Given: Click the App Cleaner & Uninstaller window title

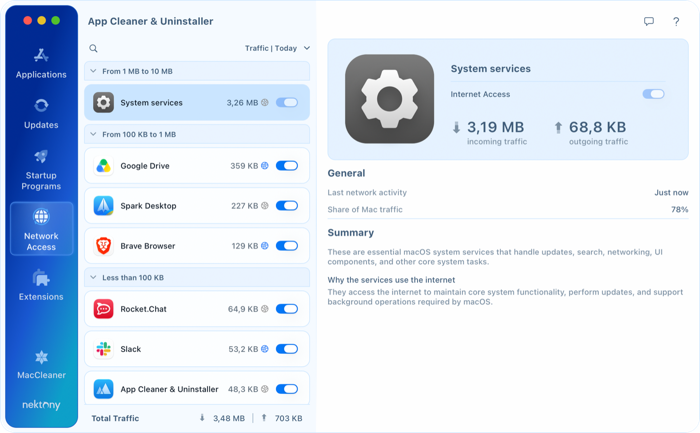Looking at the screenshot, I should (x=150, y=21).
